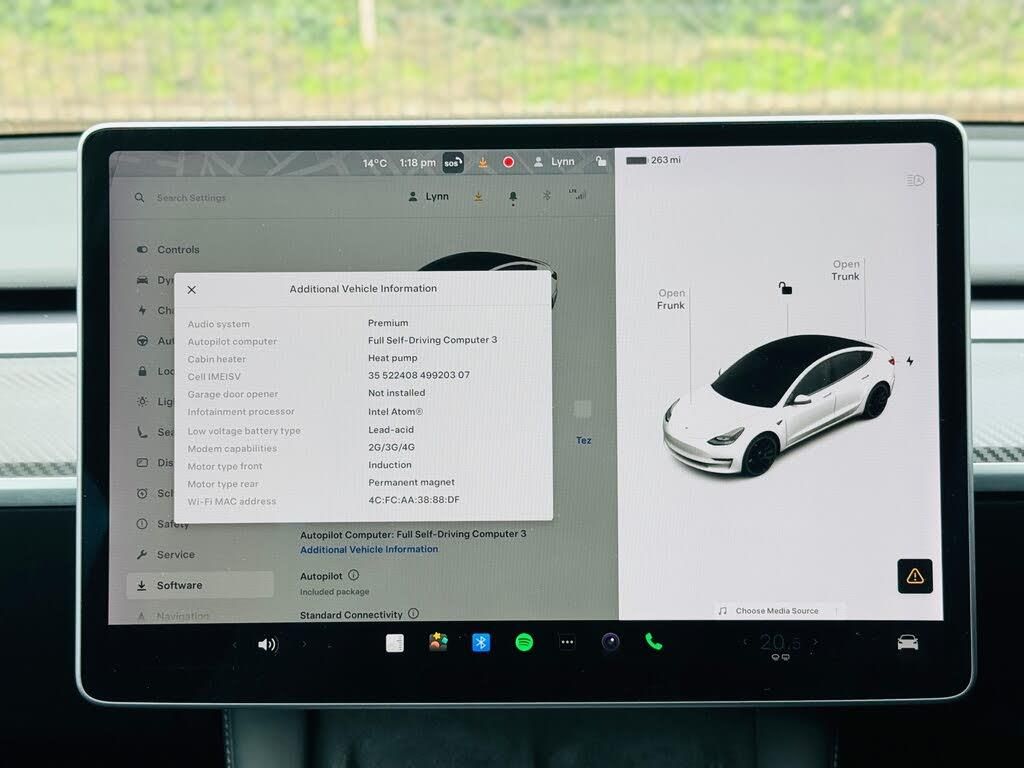The image size is (1024, 768).
Task: Open the Lynn profile next to Search Settings
Action: coord(428,196)
